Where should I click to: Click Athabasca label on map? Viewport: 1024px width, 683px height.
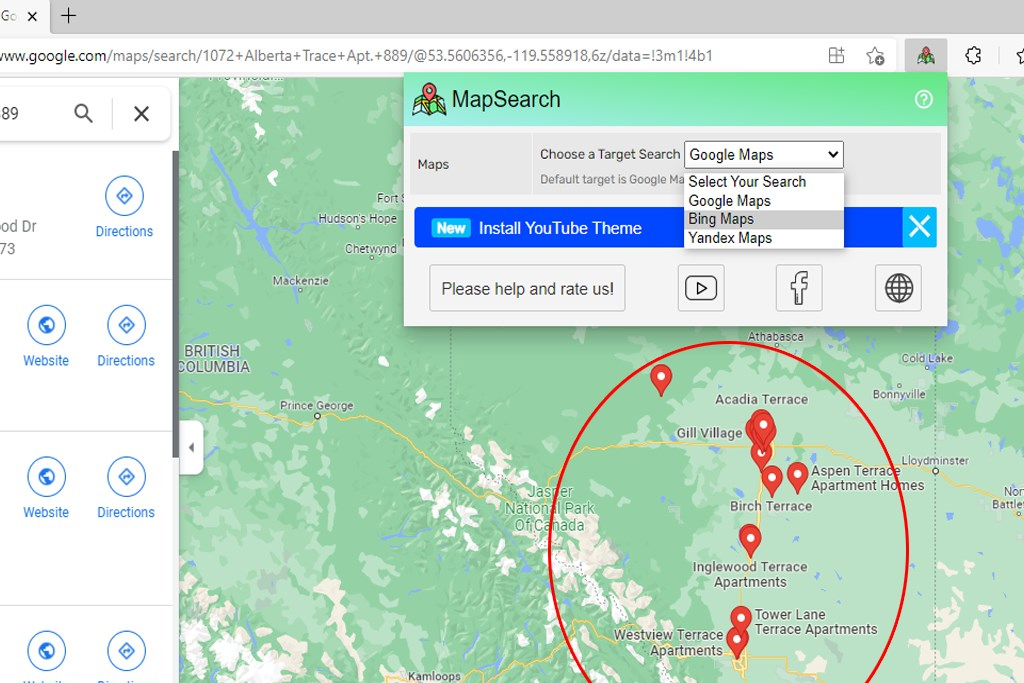click(776, 337)
